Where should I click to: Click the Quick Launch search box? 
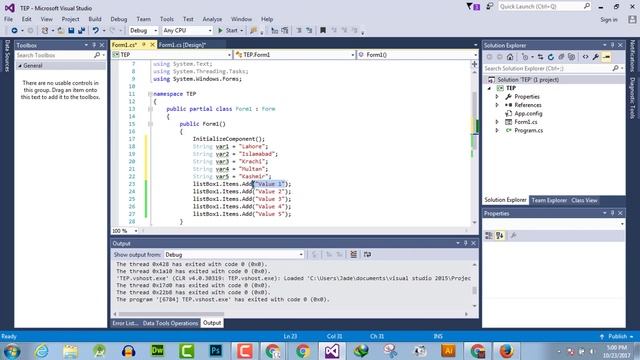[544, 7]
